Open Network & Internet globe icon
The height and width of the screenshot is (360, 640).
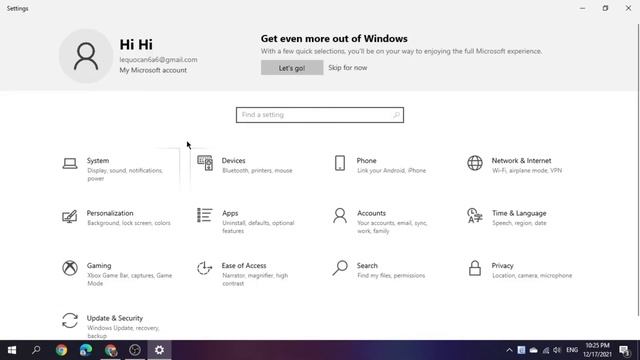pyautogui.click(x=475, y=163)
